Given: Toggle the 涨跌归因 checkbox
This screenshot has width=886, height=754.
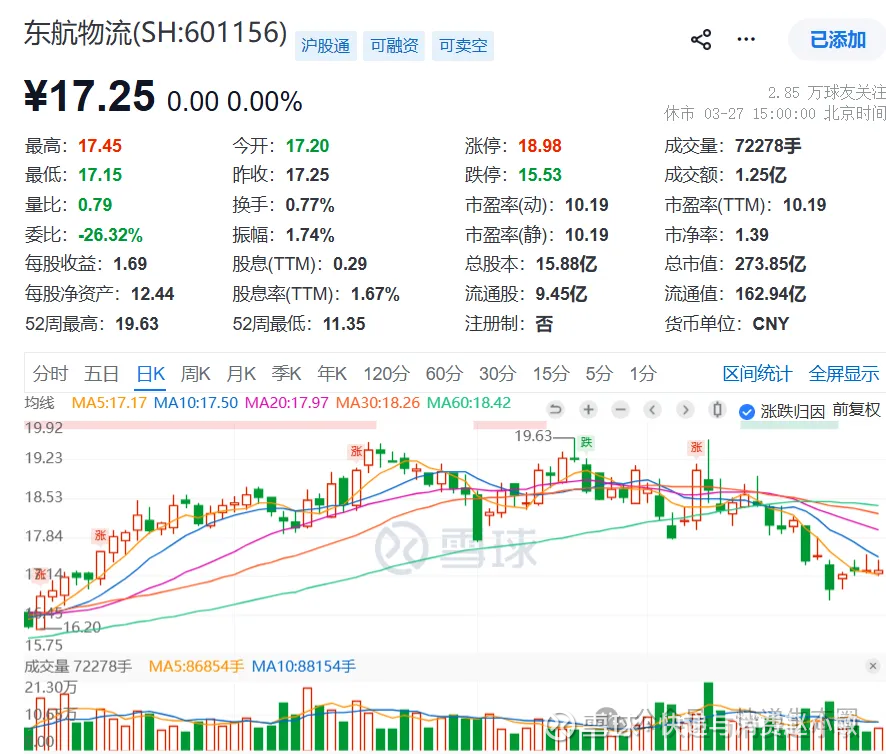Looking at the screenshot, I should [x=747, y=410].
